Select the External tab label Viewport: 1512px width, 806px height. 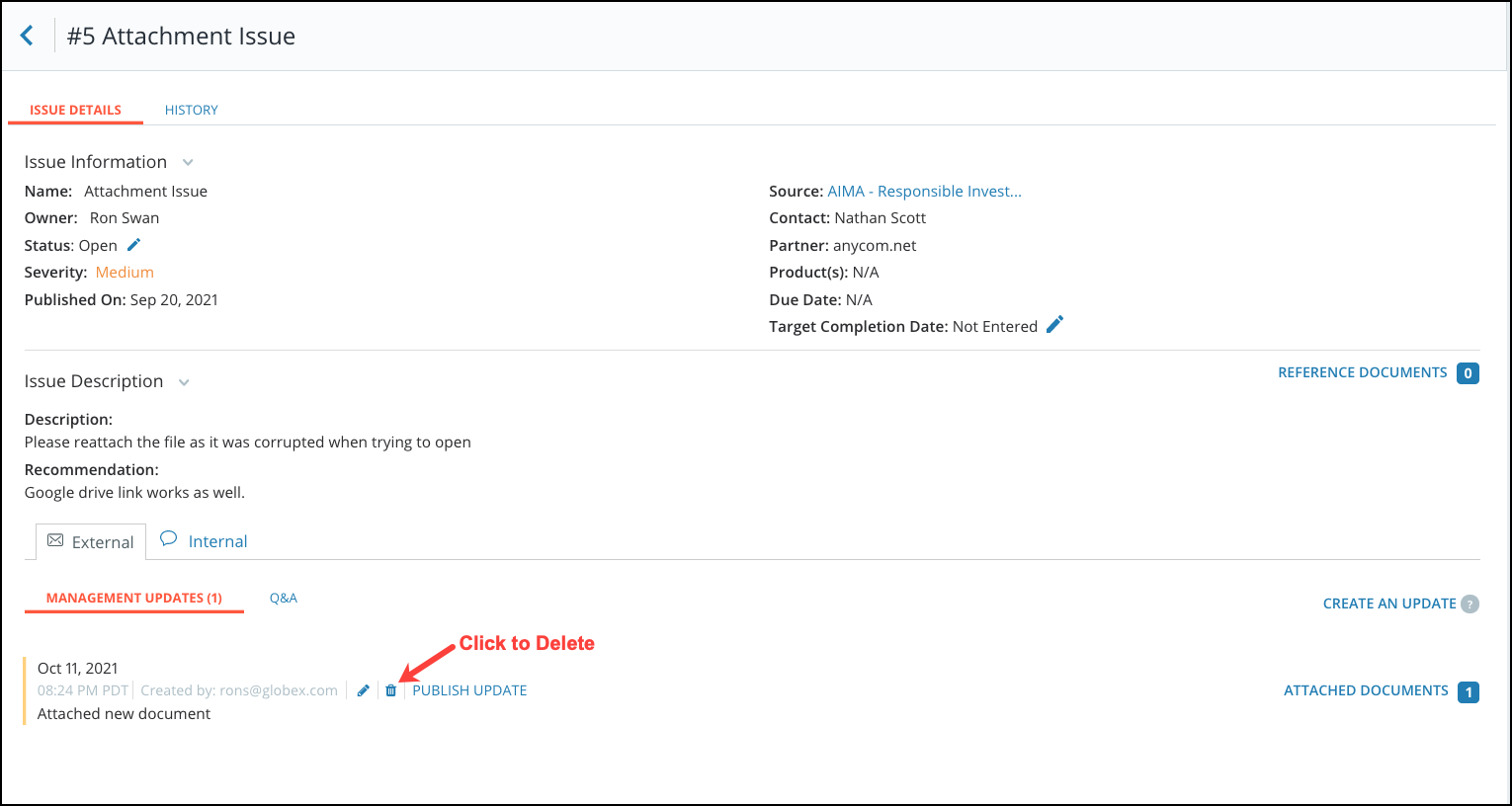click(x=103, y=542)
